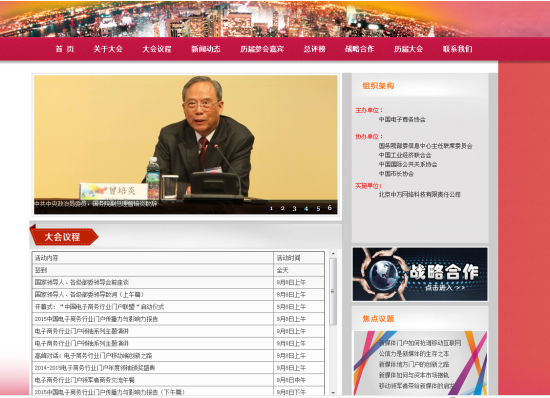
Task: Select carousel slide 6 indicator
Action: click(x=330, y=208)
